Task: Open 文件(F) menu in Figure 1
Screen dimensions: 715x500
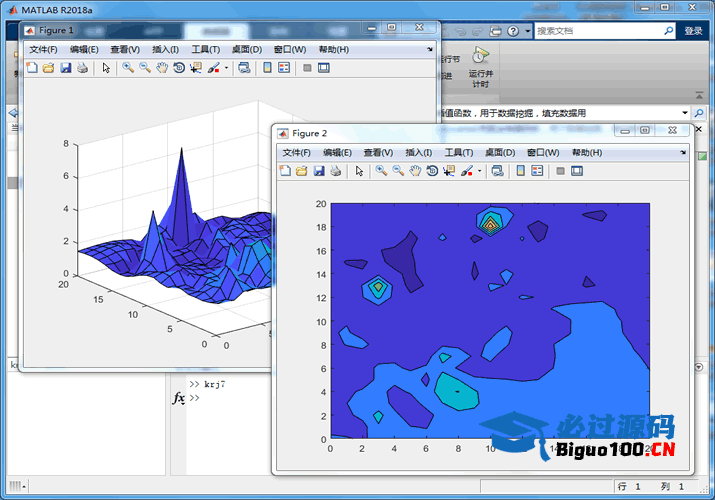Action: point(43,50)
